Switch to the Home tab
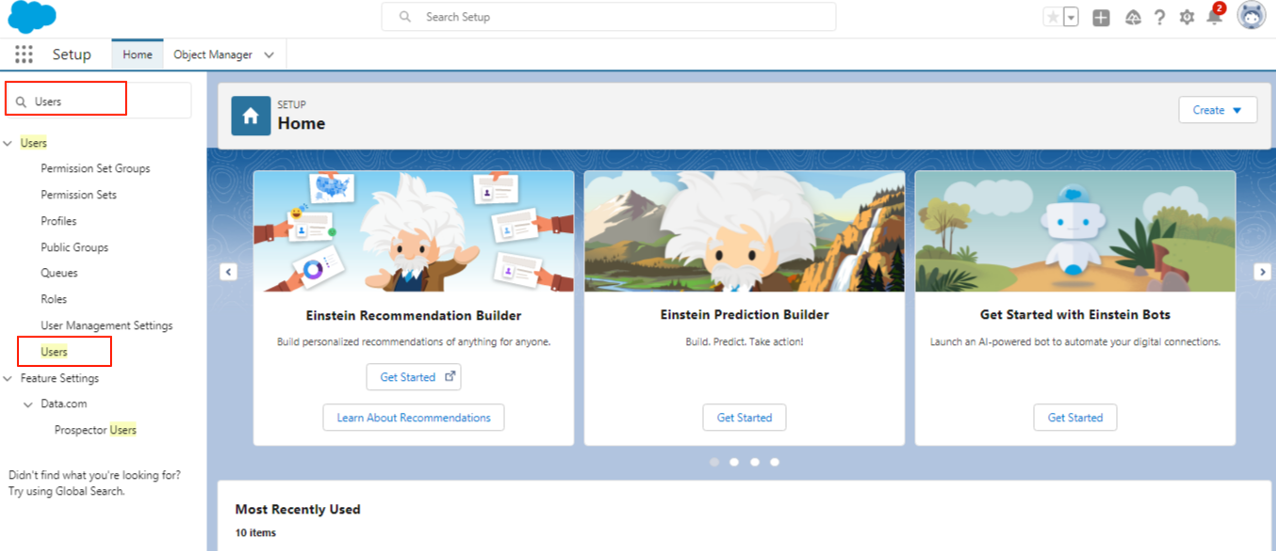This screenshot has height=551, width=1276. tap(137, 55)
